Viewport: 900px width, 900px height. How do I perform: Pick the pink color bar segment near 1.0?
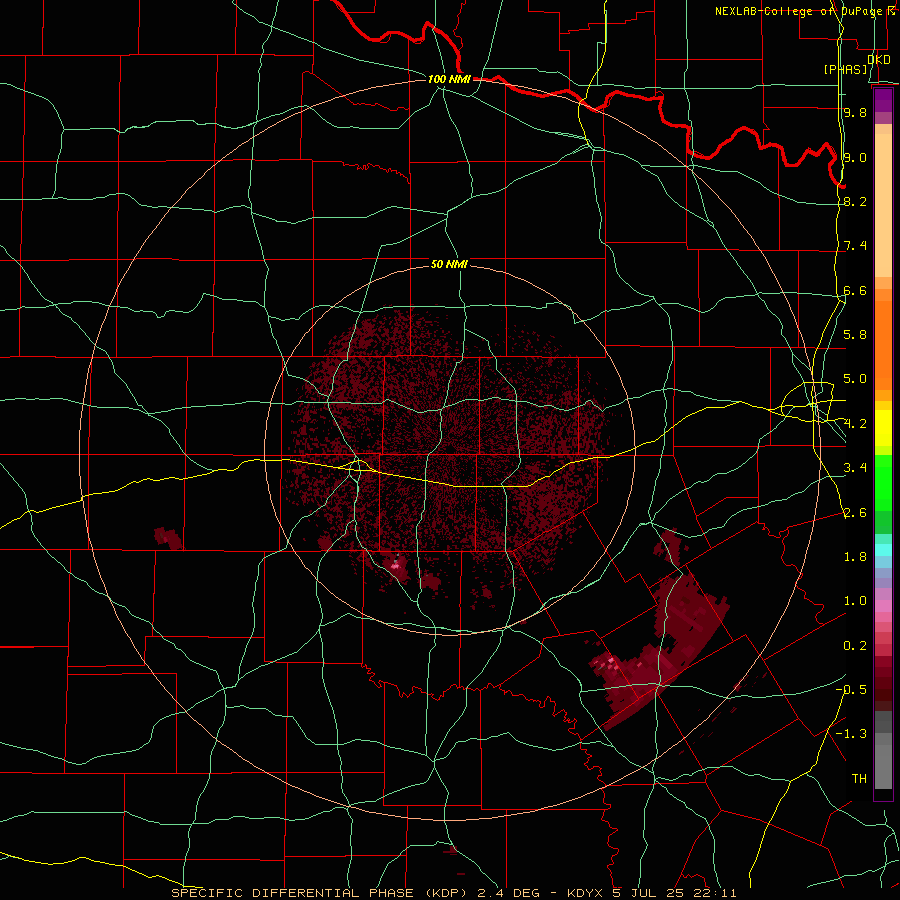(x=883, y=605)
